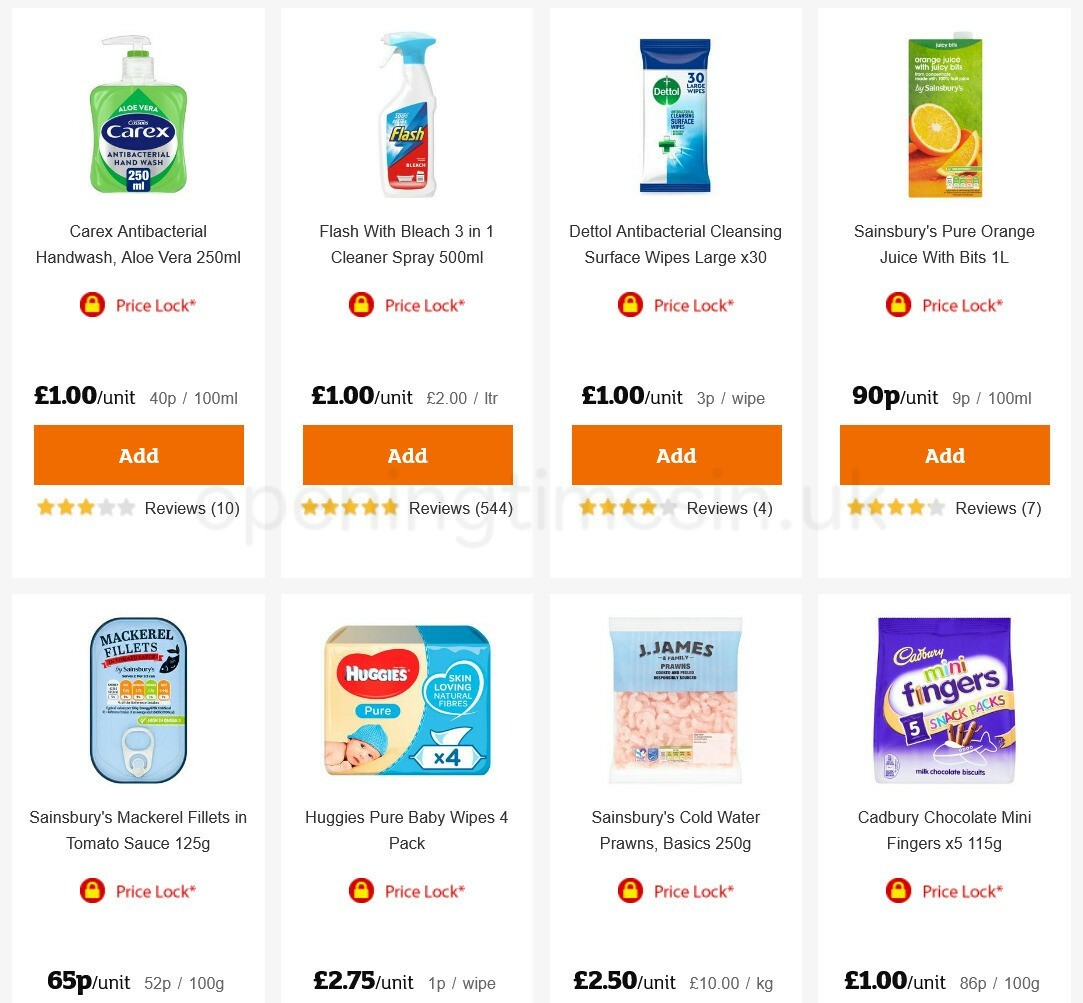The width and height of the screenshot is (1083, 1003).
Task: Add Sainsbury's Pure Orange Juice to basket
Action: [945, 455]
